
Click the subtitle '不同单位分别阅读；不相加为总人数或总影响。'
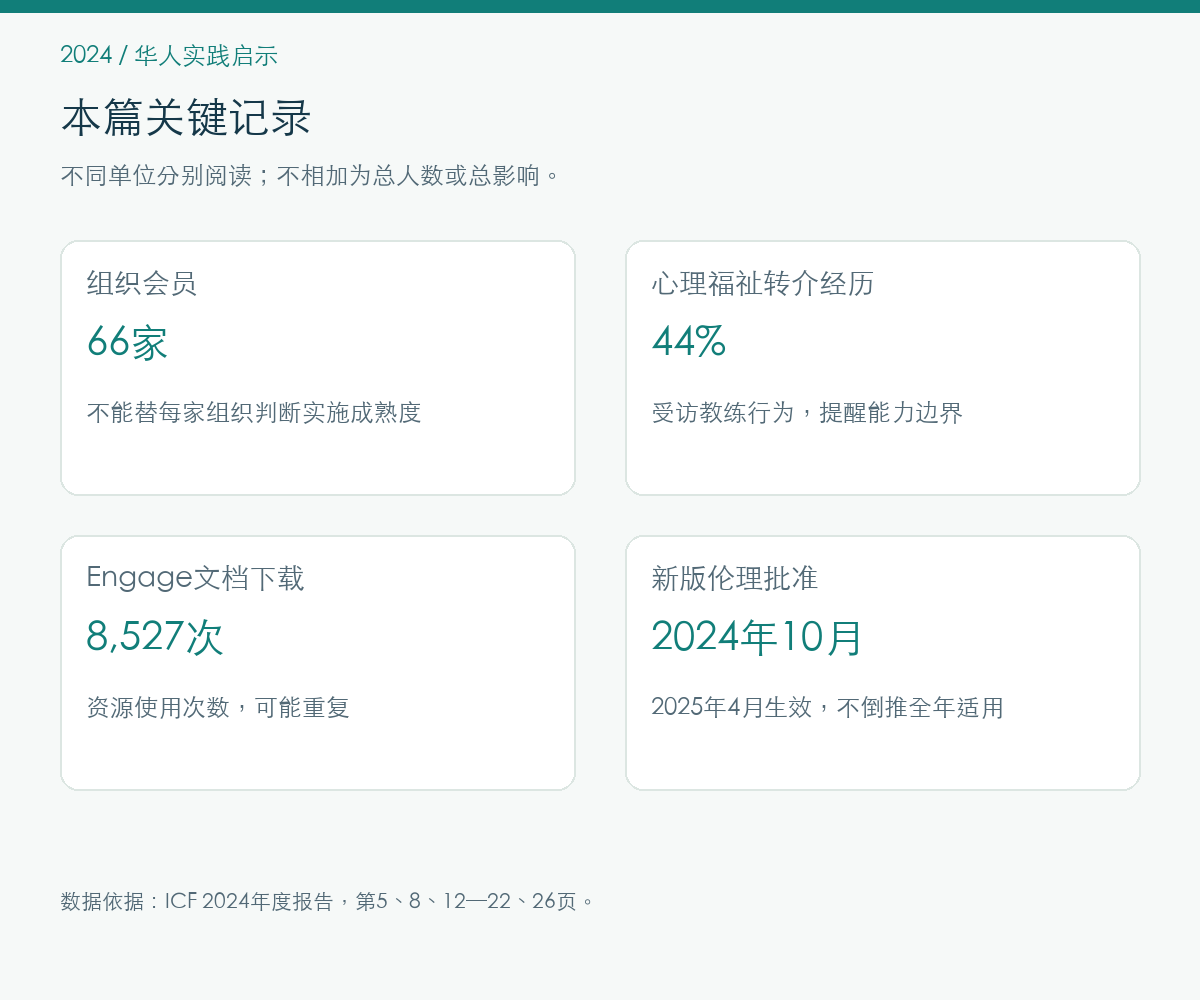(311, 176)
